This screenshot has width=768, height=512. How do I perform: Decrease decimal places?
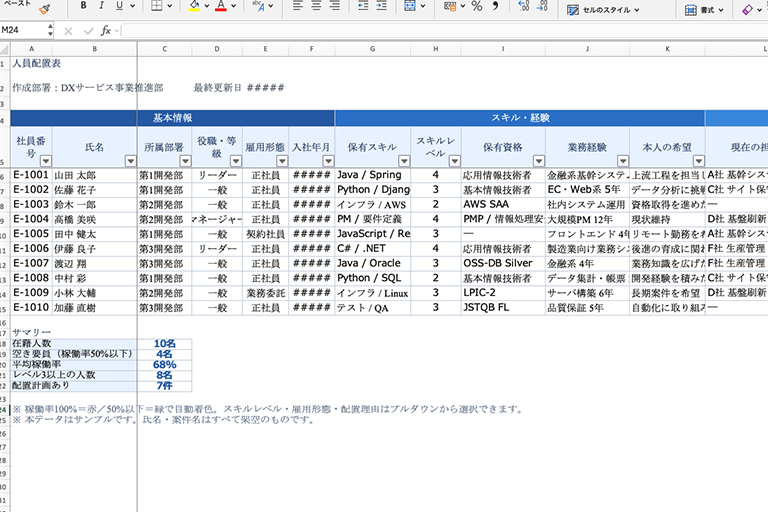[542, 6]
